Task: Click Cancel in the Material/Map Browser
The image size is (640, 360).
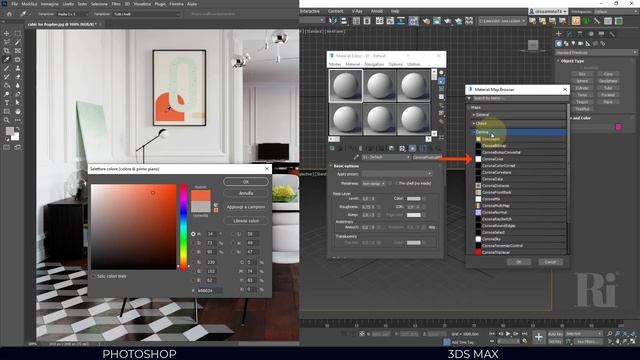Action: point(550,262)
